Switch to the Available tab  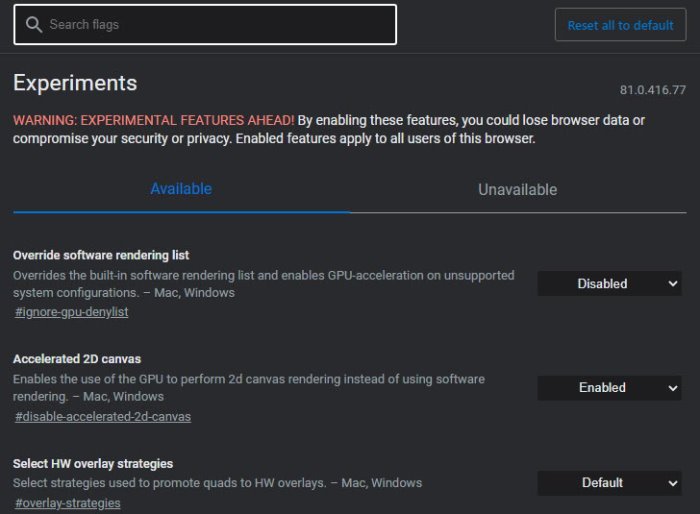tap(181, 189)
